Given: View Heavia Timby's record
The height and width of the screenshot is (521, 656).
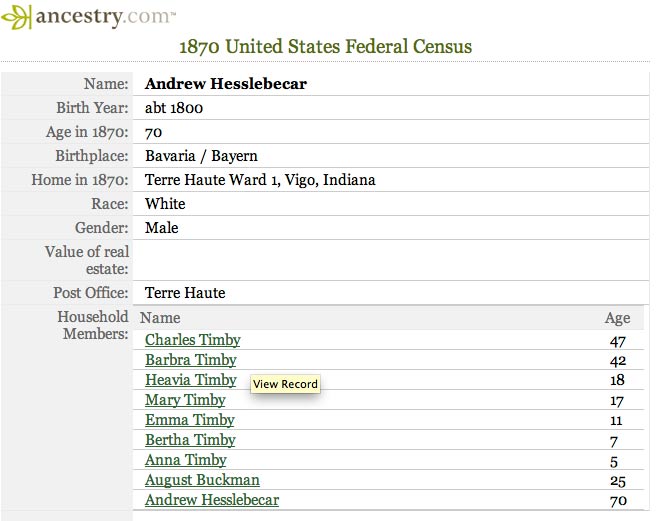Looking at the screenshot, I should click(x=190, y=380).
